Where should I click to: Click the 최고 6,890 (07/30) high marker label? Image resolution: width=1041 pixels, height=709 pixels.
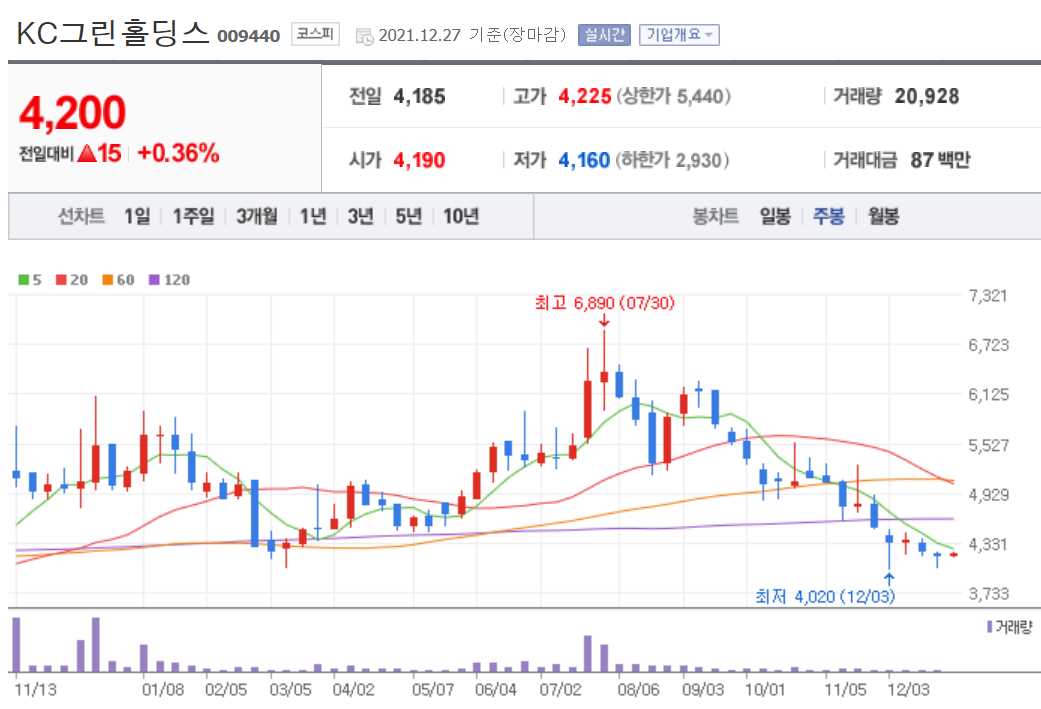tap(605, 303)
